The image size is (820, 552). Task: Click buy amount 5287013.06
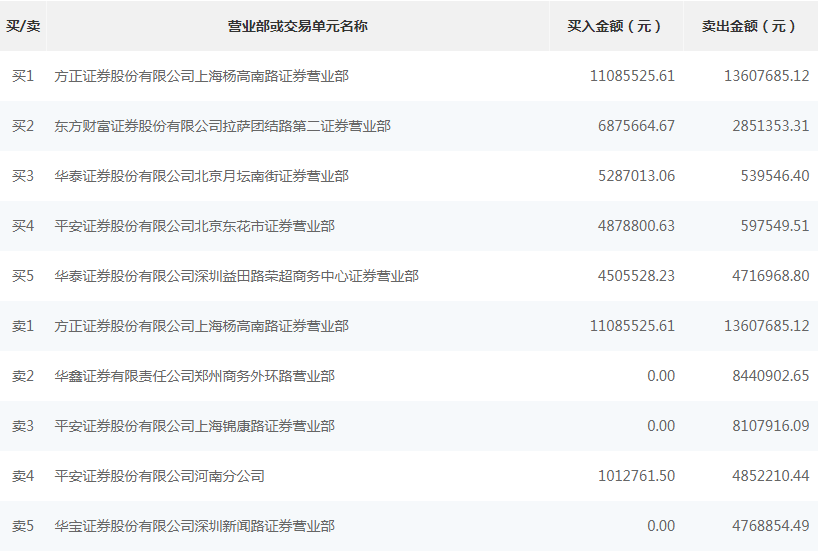[x=636, y=176]
